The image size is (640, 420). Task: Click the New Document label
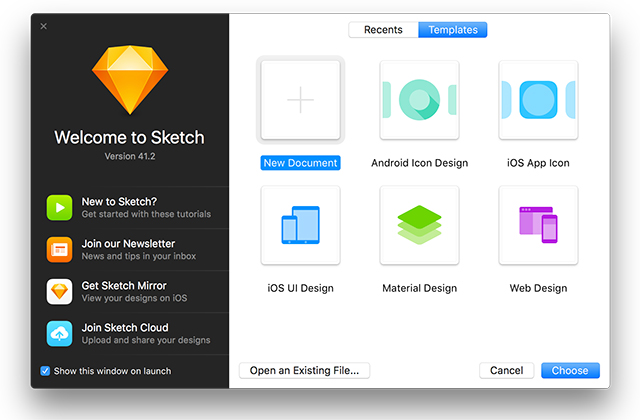pos(300,163)
